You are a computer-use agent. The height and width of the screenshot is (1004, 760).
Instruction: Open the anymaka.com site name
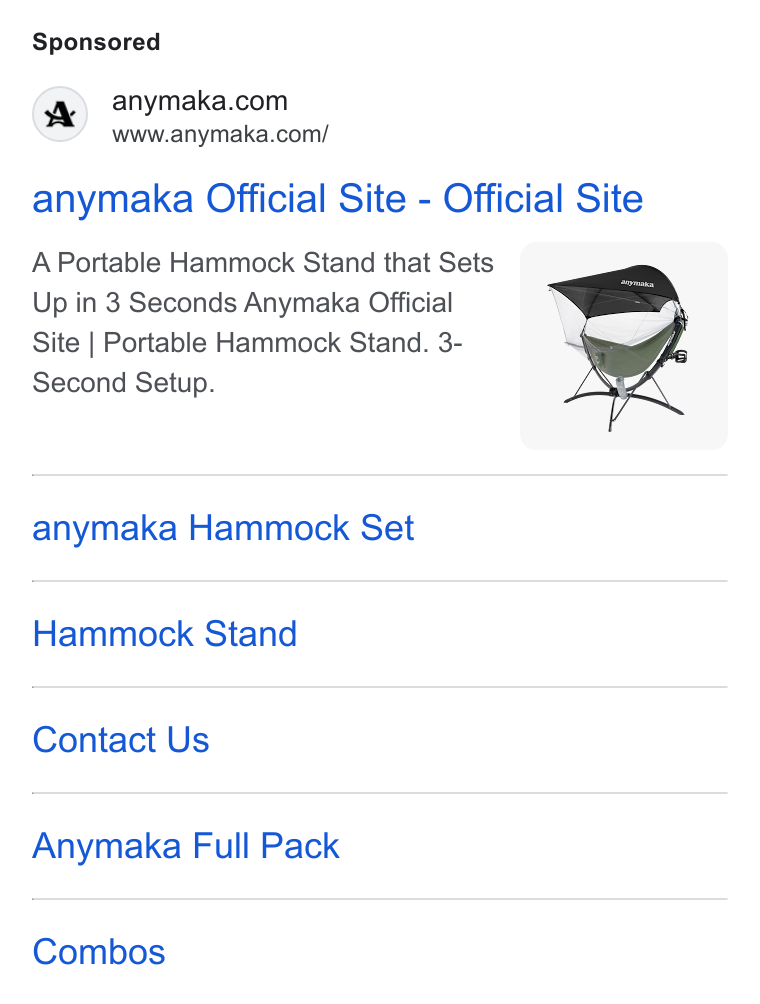[x=200, y=101]
